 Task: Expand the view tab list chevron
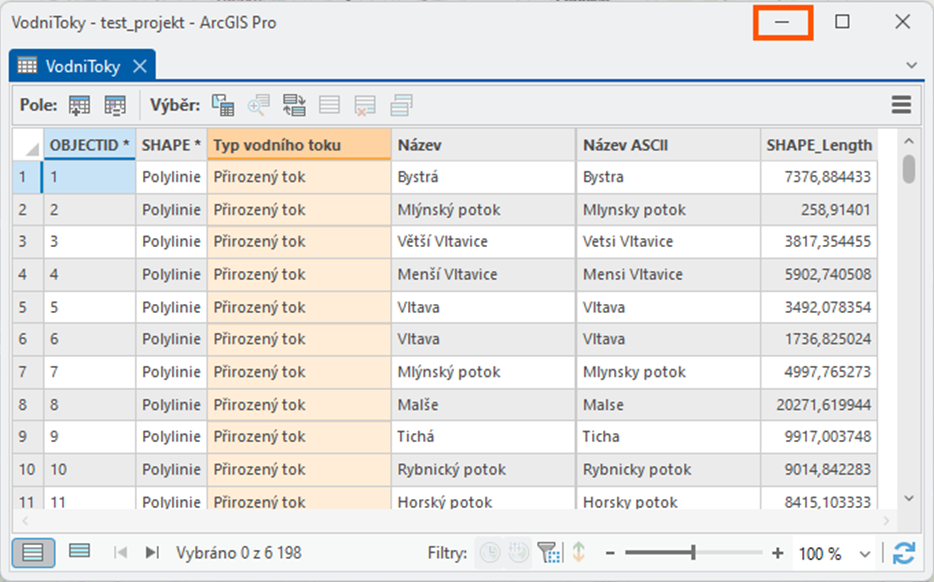pos(911,66)
